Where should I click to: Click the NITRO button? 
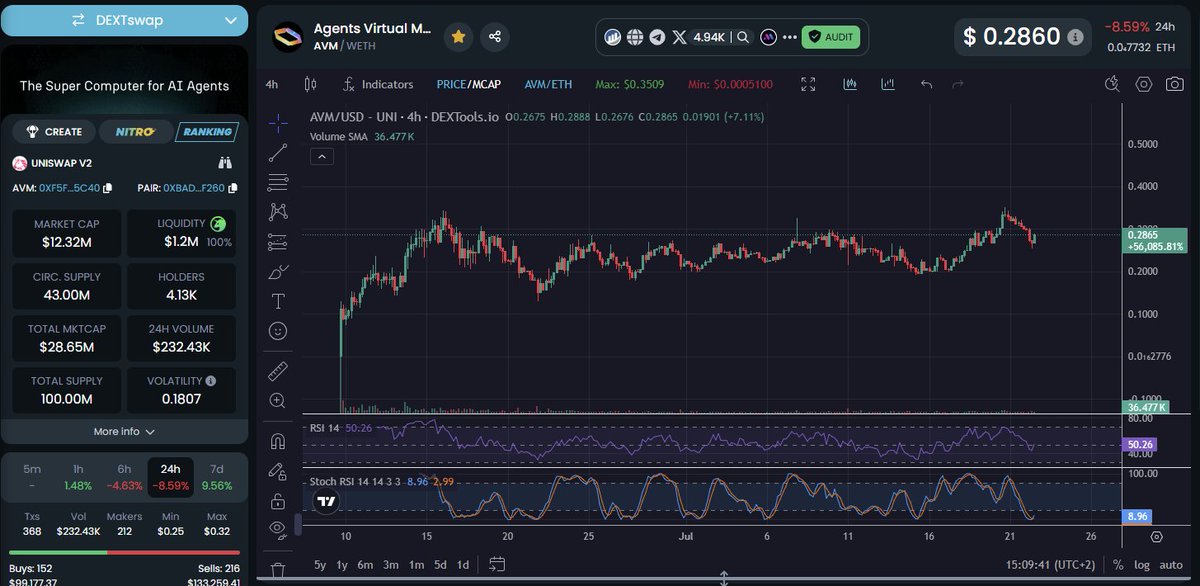134,131
